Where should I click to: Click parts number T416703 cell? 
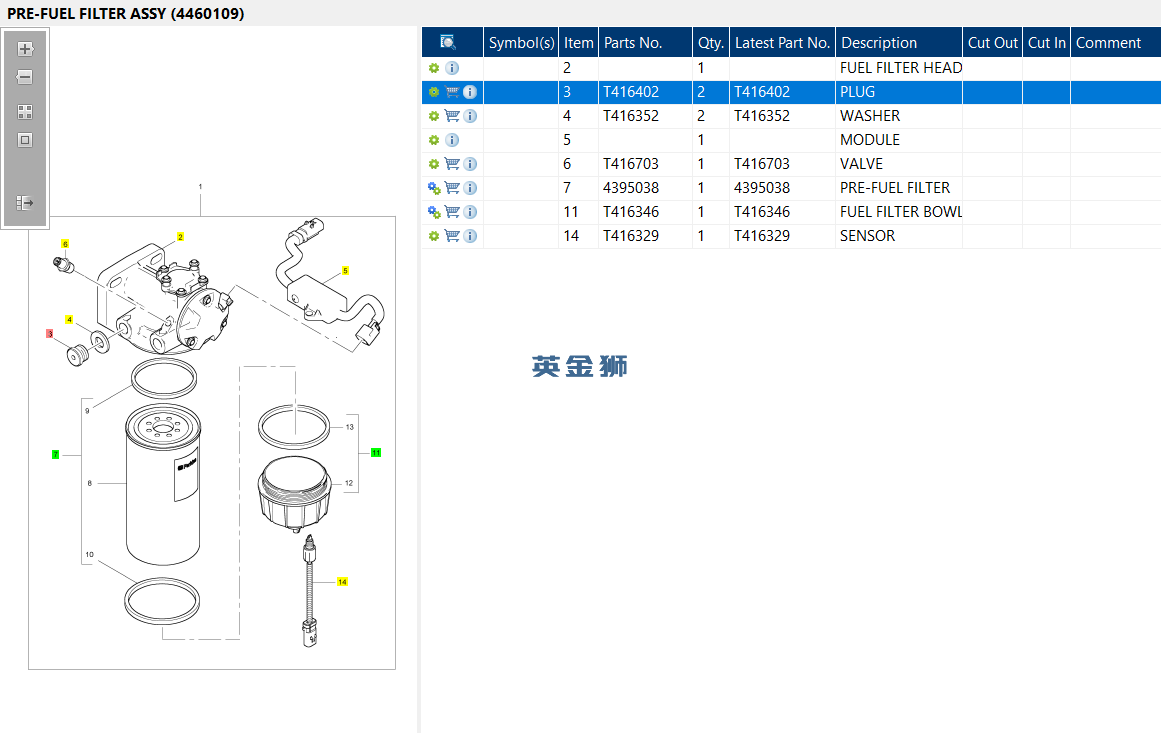(x=645, y=164)
